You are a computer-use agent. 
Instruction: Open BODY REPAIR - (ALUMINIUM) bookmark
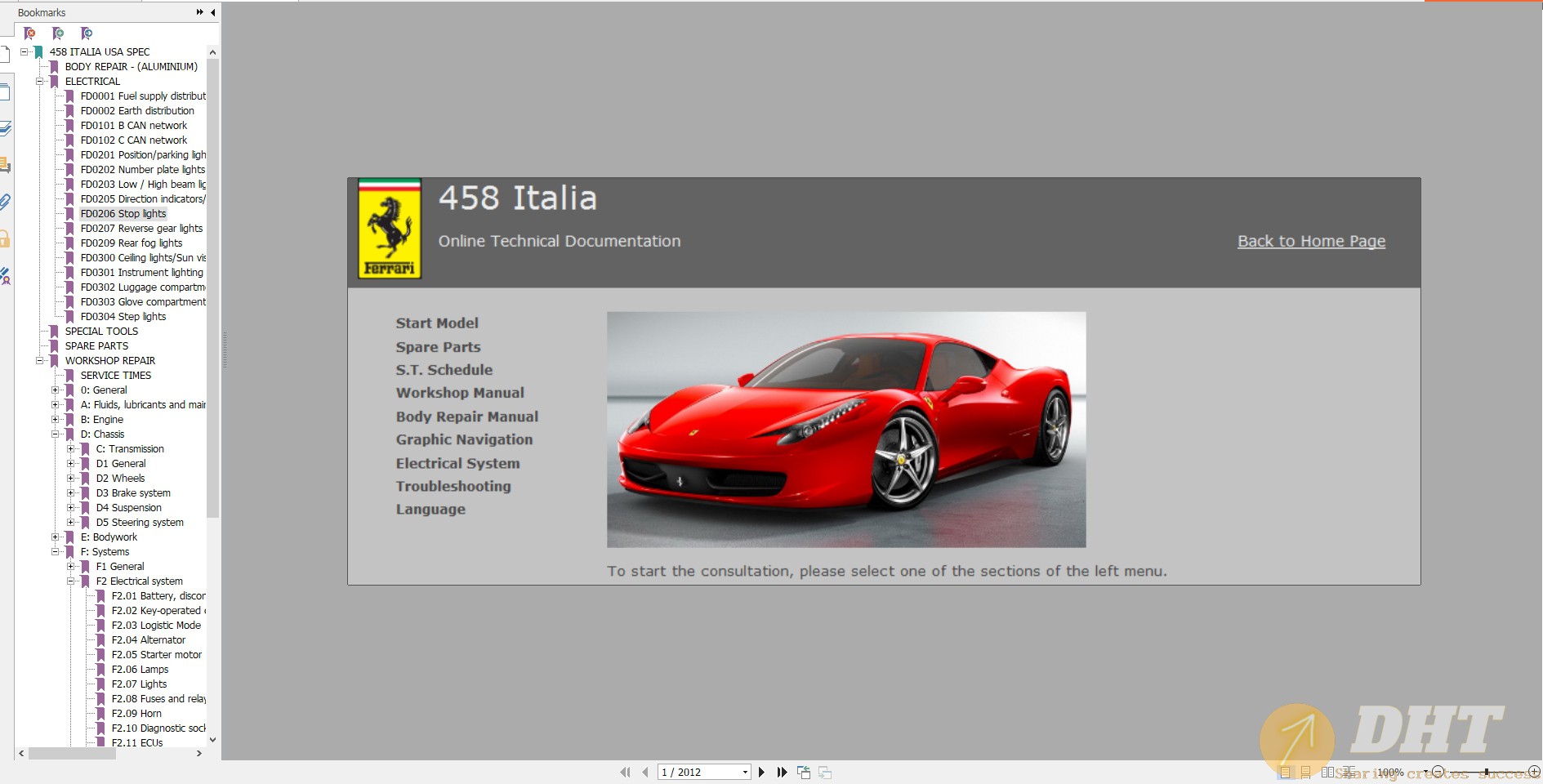[x=132, y=67]
